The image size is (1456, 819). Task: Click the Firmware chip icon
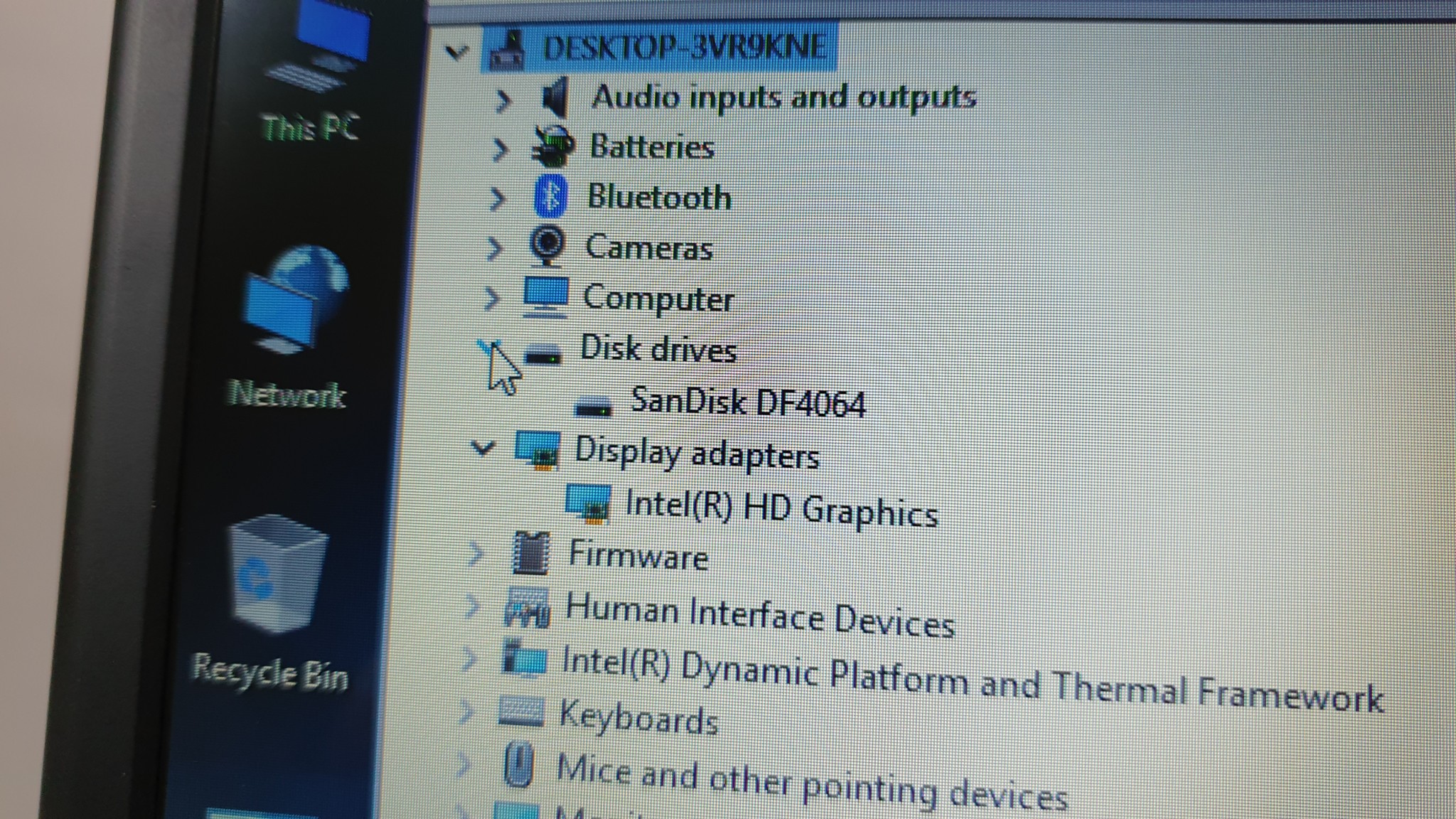[x=531, y=553]
